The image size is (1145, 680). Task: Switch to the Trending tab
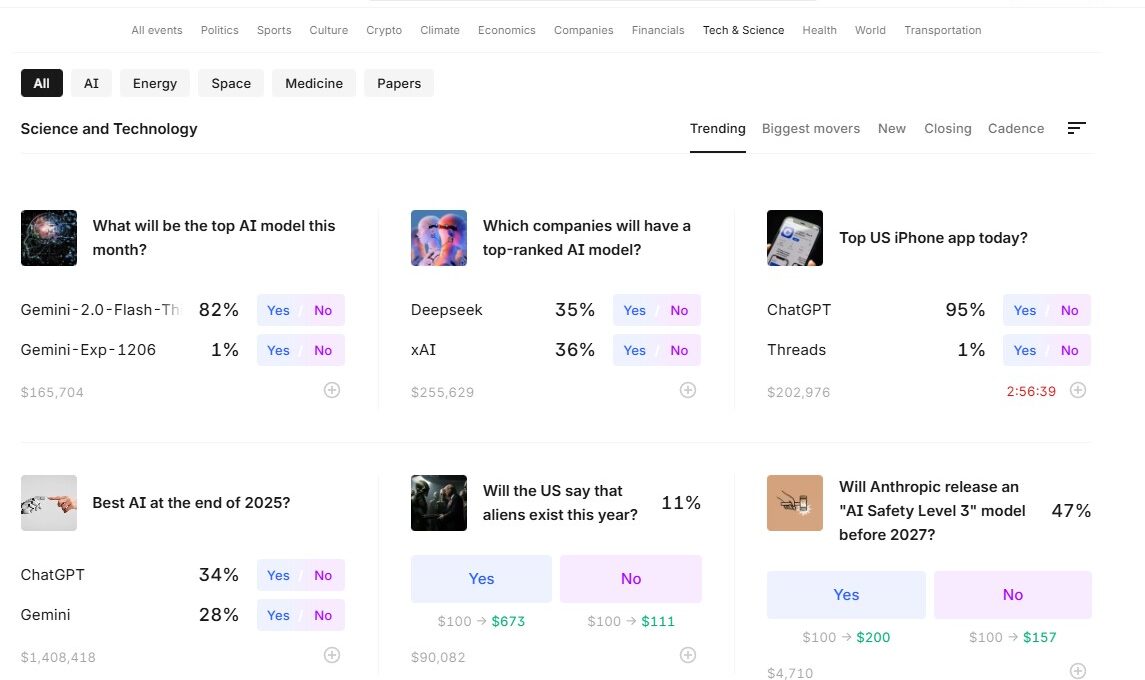coord(718,129)
